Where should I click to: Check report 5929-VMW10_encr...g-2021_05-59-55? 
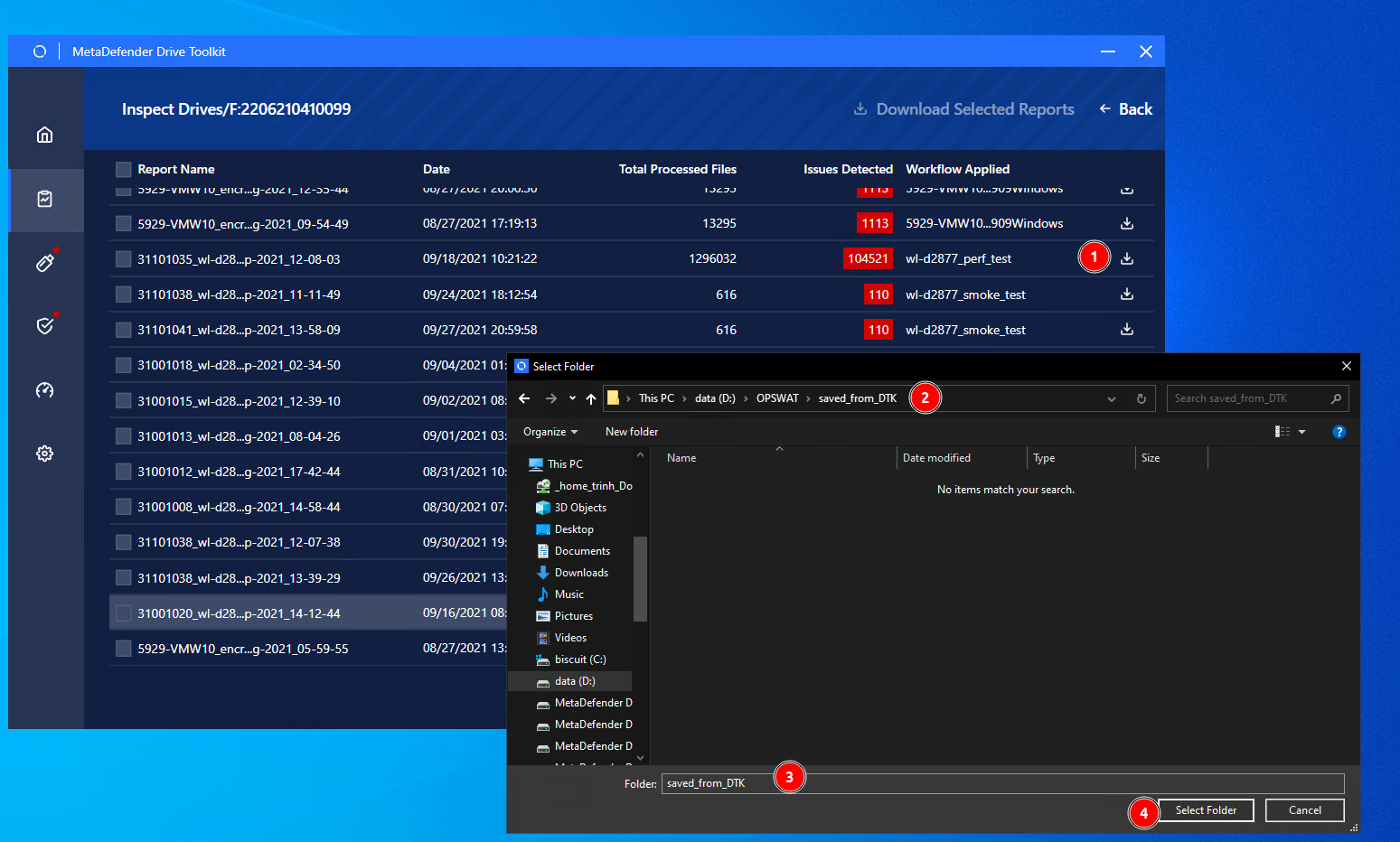(124, 649)
